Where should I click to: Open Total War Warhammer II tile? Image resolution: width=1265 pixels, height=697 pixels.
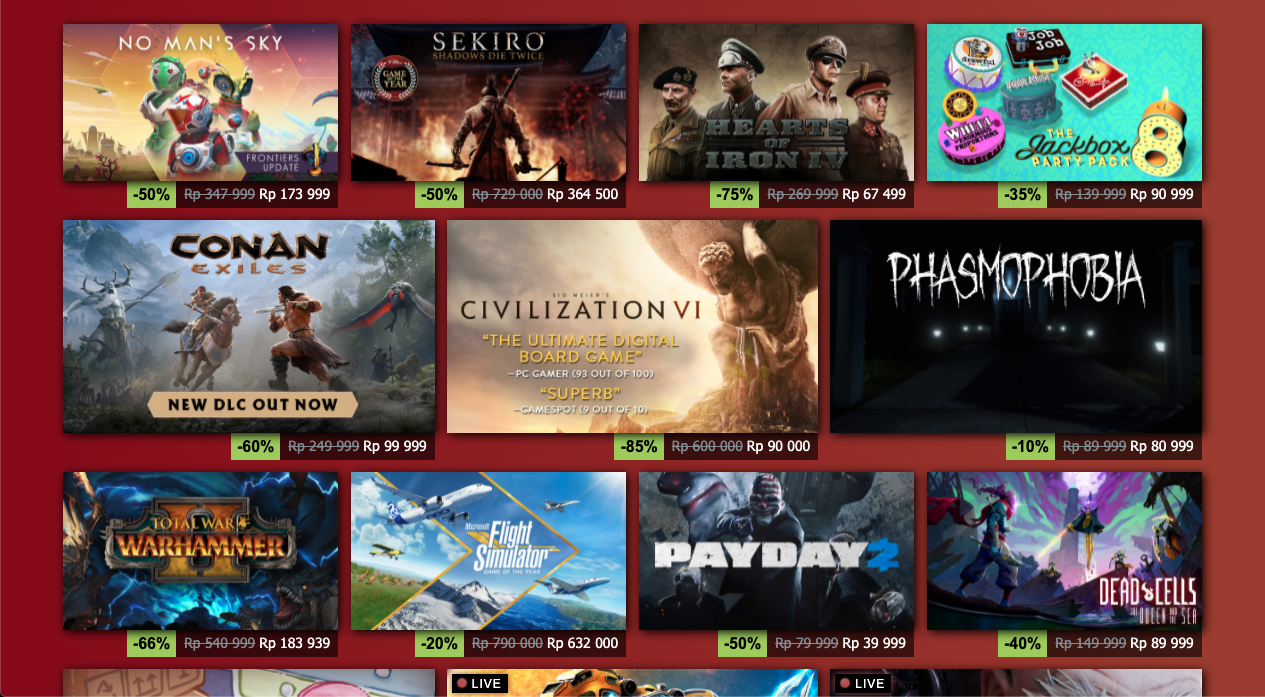(200, 551)
